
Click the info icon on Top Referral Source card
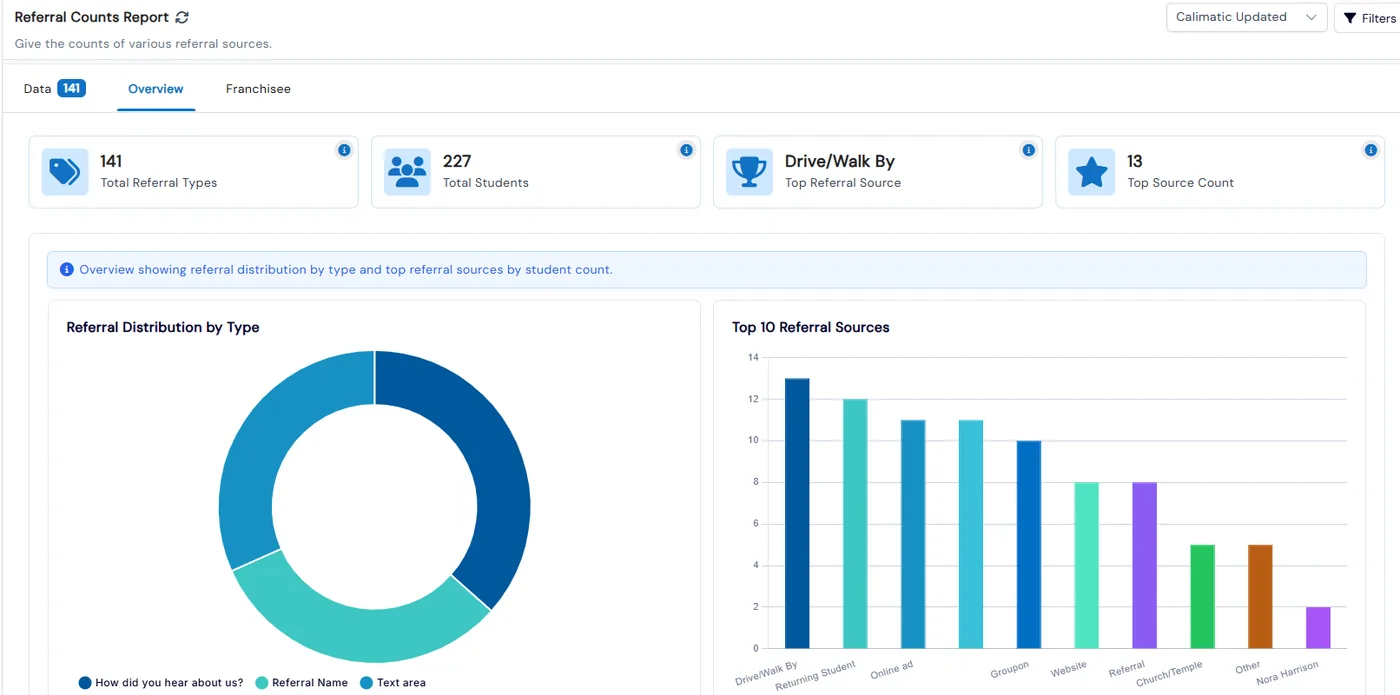click(1028, 150)
